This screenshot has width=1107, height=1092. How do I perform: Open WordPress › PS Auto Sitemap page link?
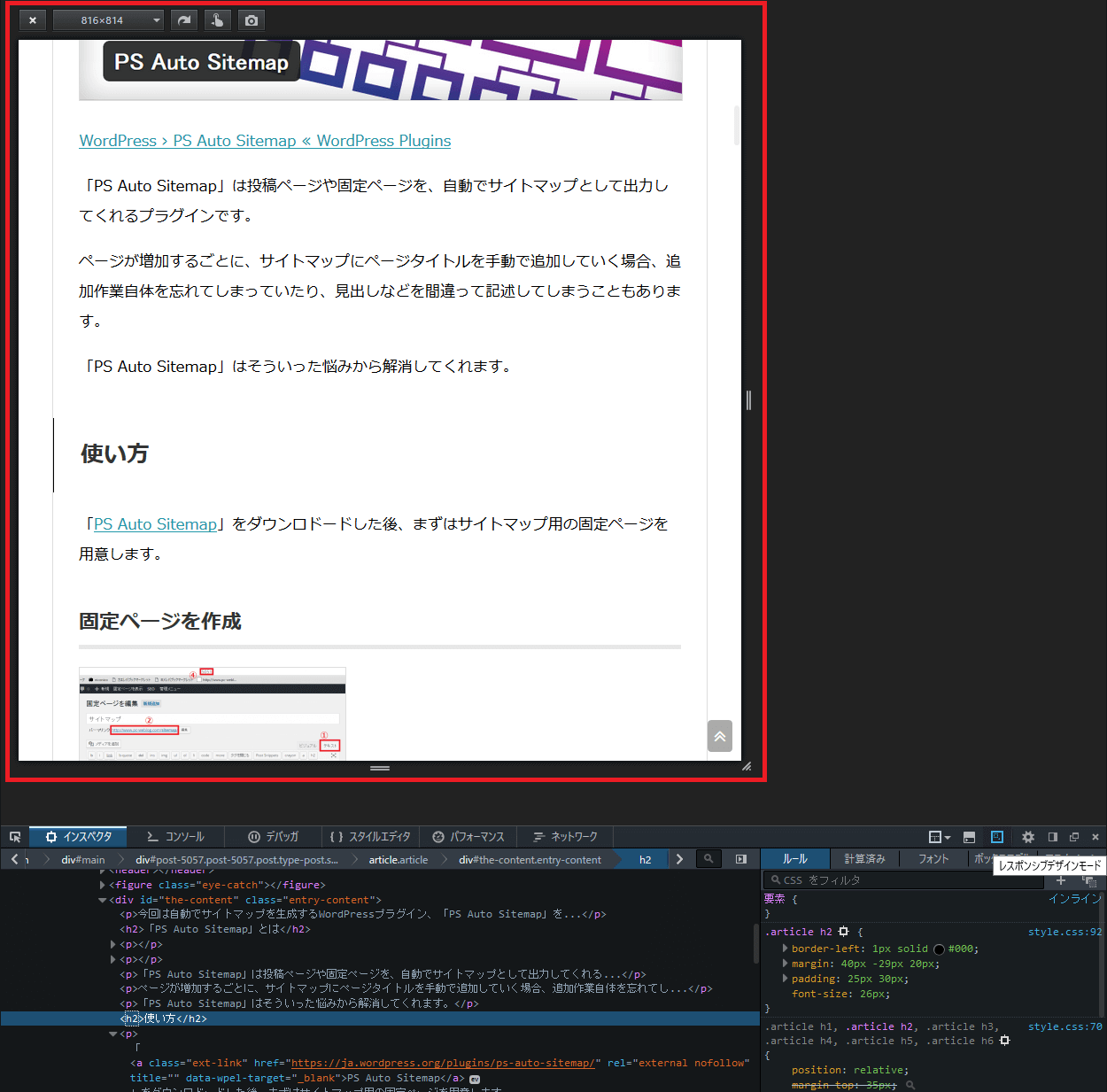point(265,141)
